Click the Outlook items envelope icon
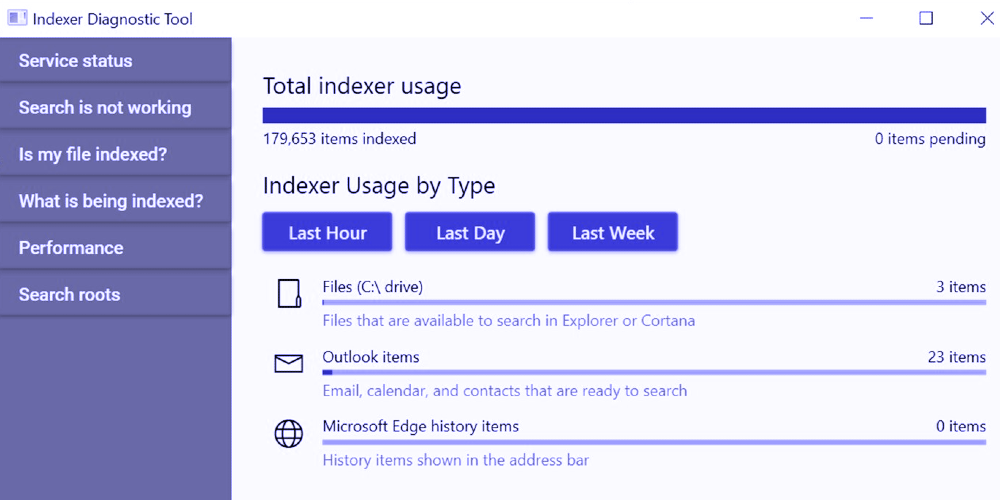Image resolution: width=1000 pixels, height=500 pixels. click(x=289, y=364)
